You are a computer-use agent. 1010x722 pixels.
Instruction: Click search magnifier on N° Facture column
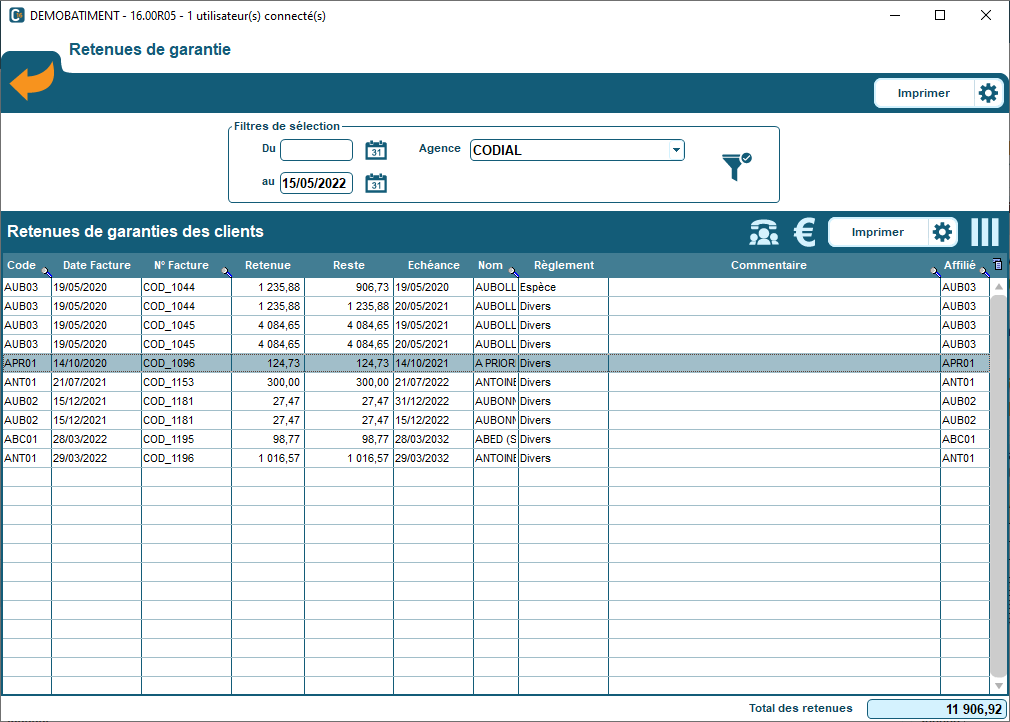(226, 271)
